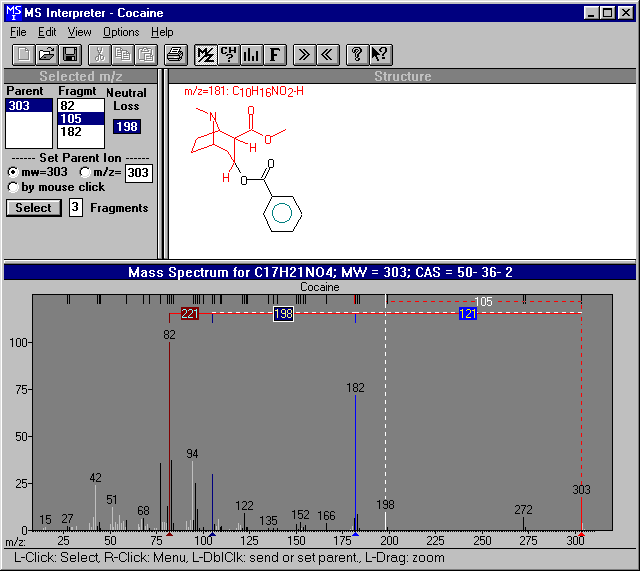Click the Structure panel header

(402, 76)
